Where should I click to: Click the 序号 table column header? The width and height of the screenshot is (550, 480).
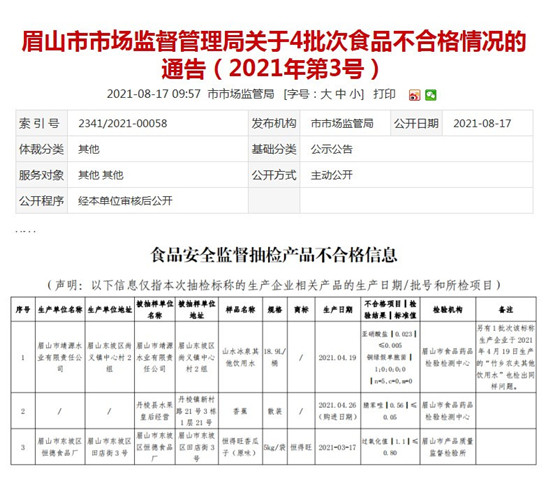pos(23,309)
